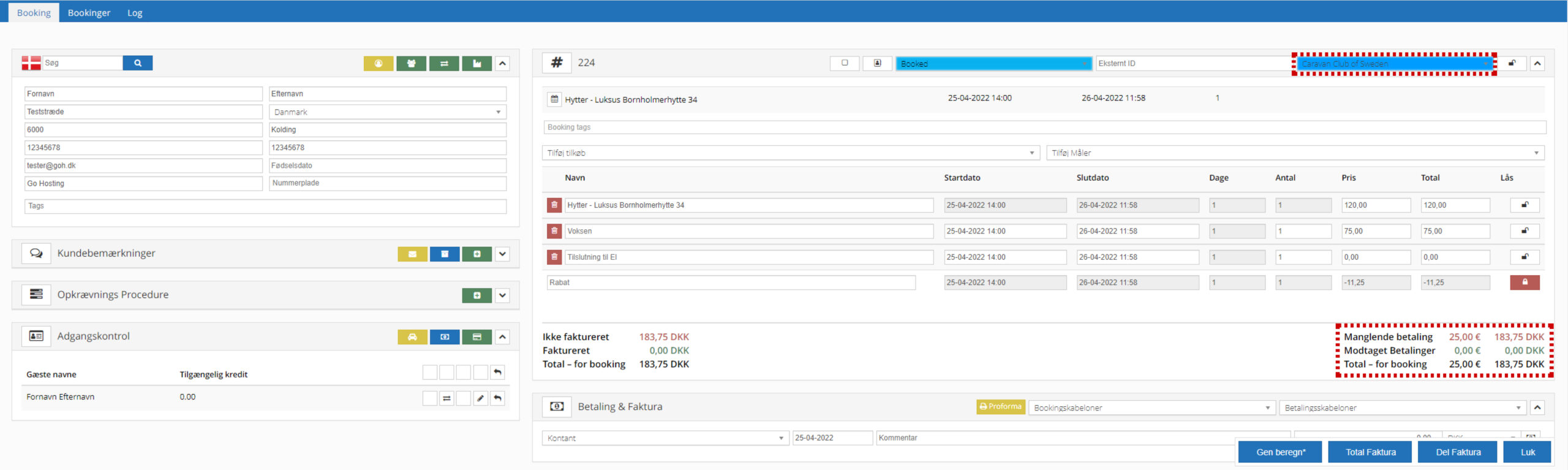Open the Log tab
Screen dimensions: 1568x470
click(x=135, y=13)
